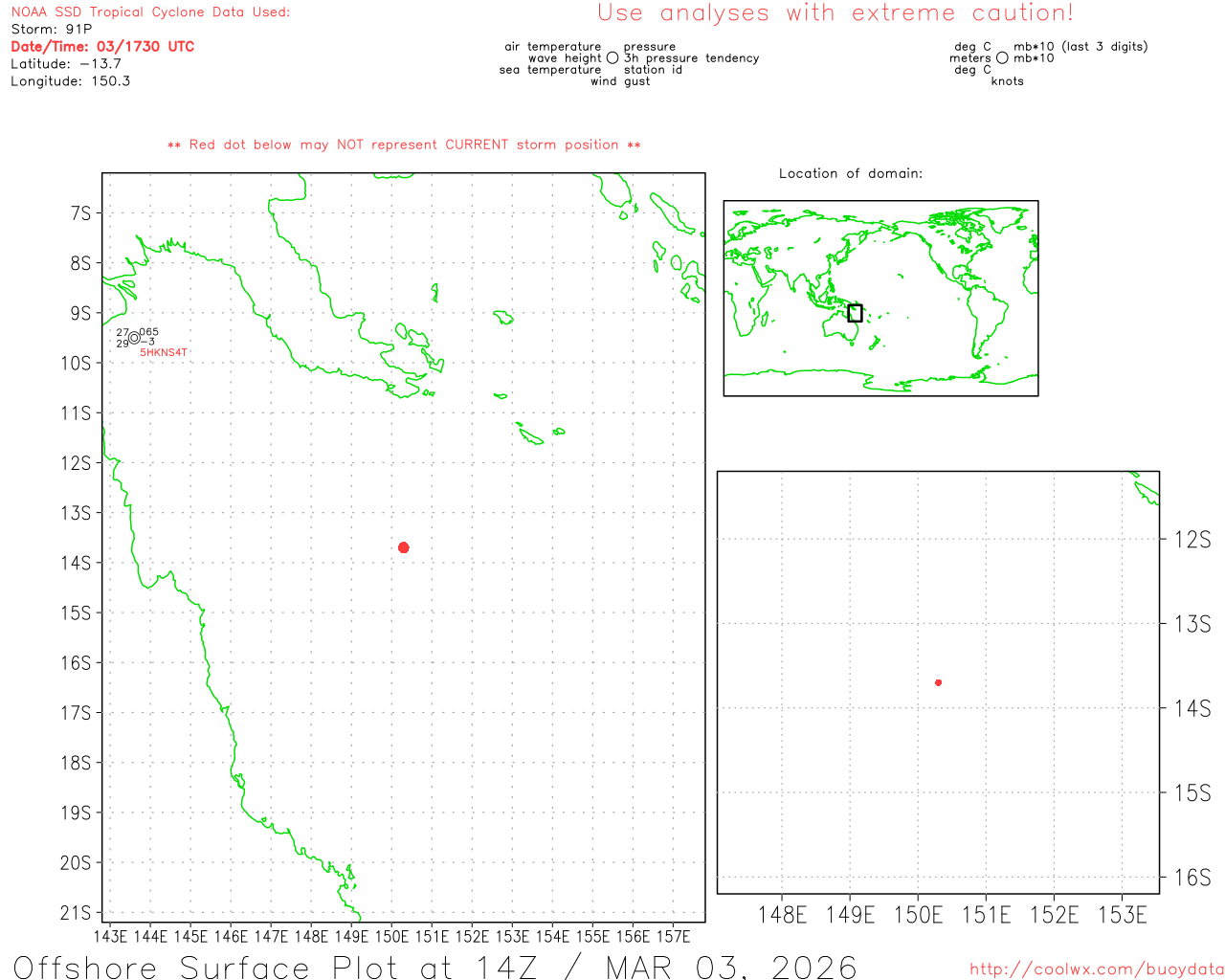Image resolution: width=1225 pixels, height=980 pixels.
Task: Click the 'Storm: 91P' label
Action: click(51, 30)
